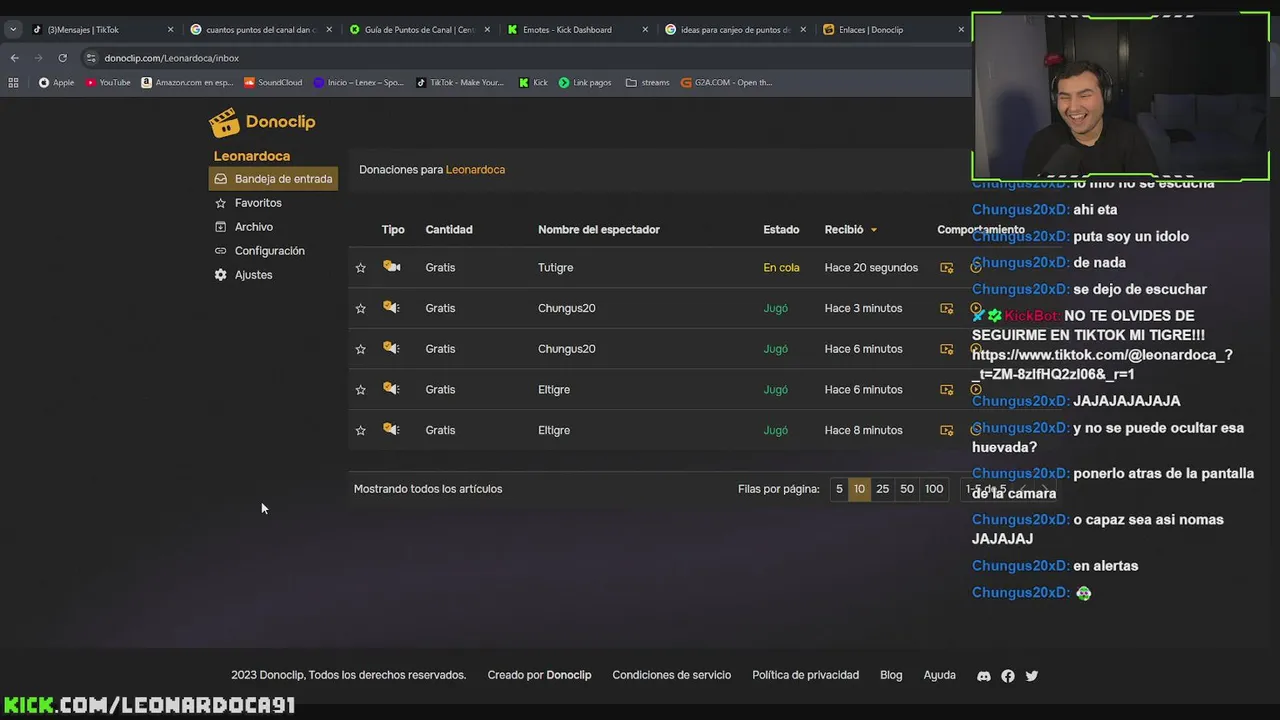The height and width of the screenshot is (720, 1280).
Task: Open the apps grid in bookmarks bar
Action: (13, 83)
